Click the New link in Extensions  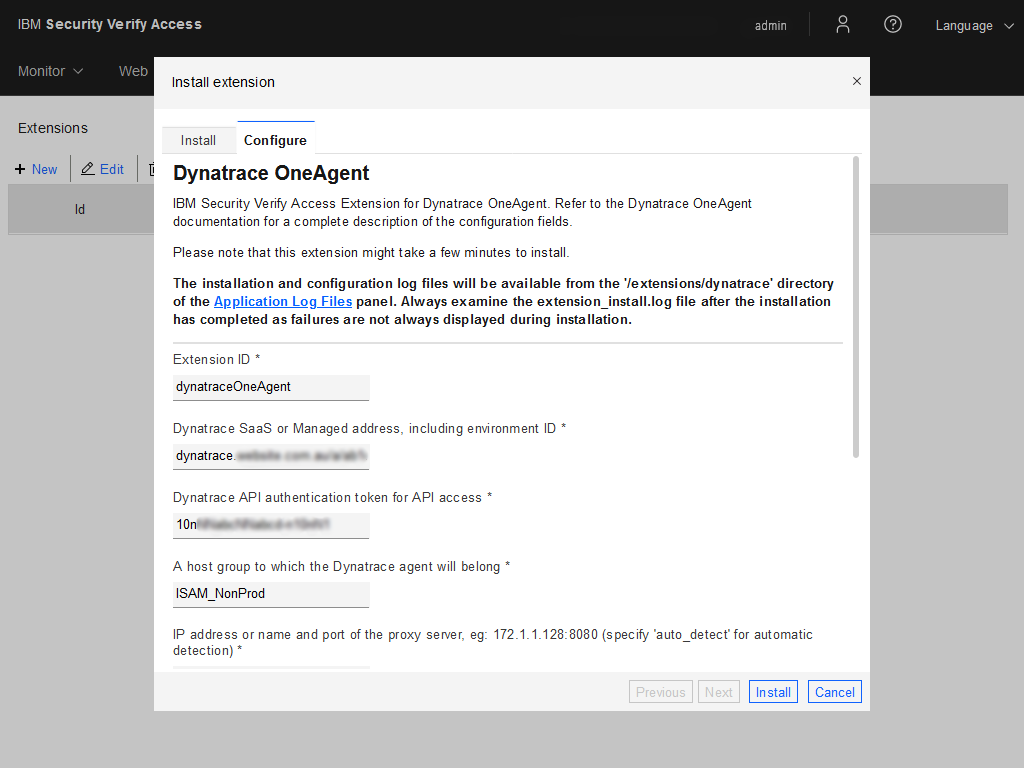pos(44,169)
